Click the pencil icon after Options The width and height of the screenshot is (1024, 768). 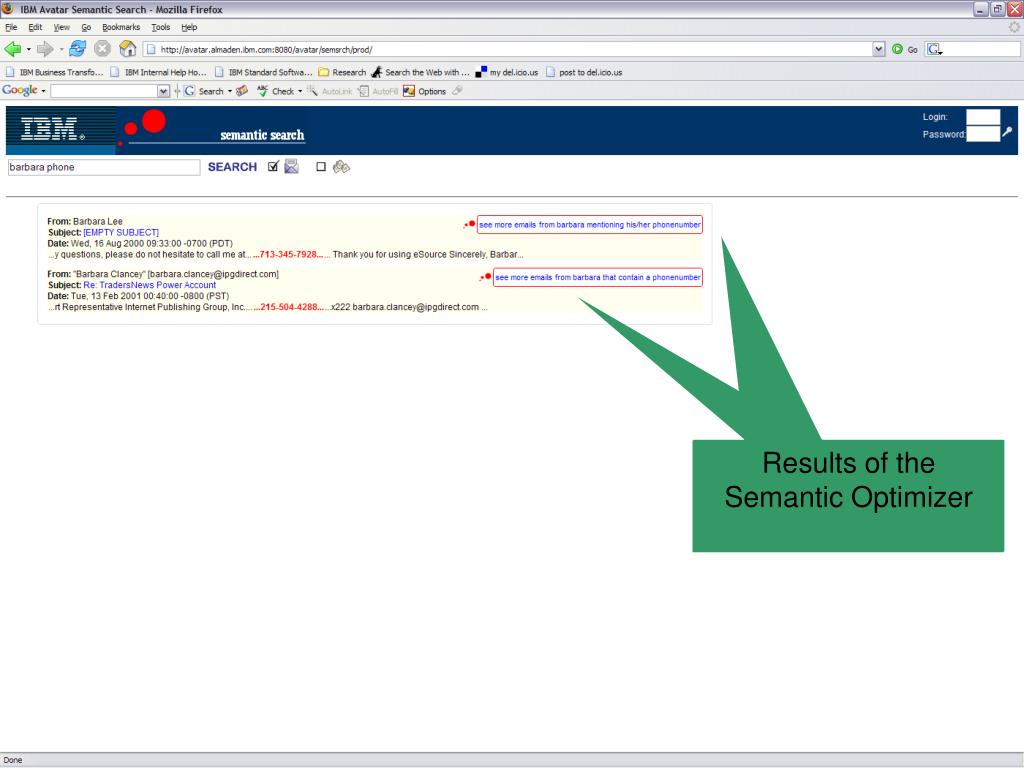pyautogui.click(x=457, y=91)
